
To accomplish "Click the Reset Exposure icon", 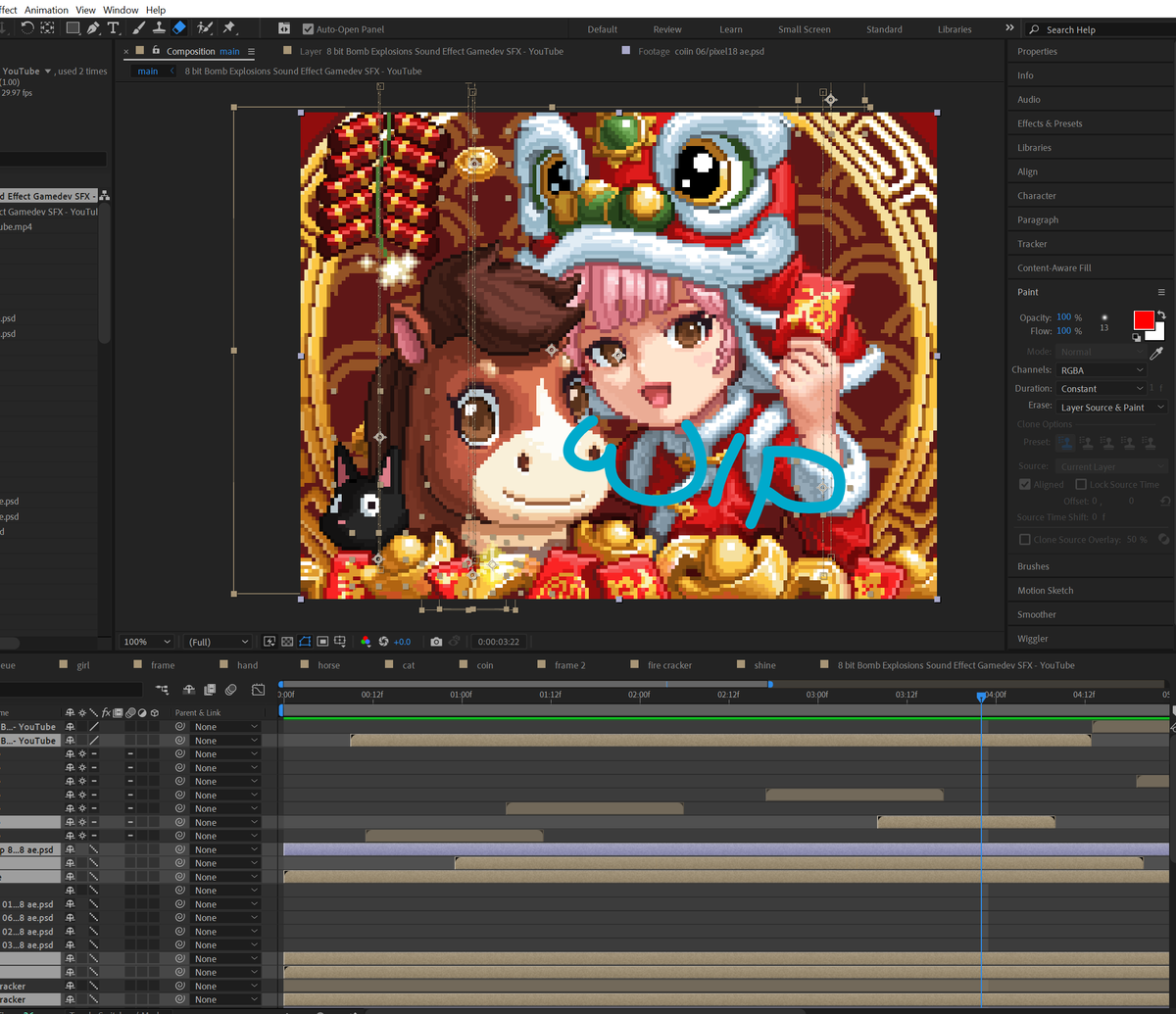I will pyautogui.click(x=383, y=642).
